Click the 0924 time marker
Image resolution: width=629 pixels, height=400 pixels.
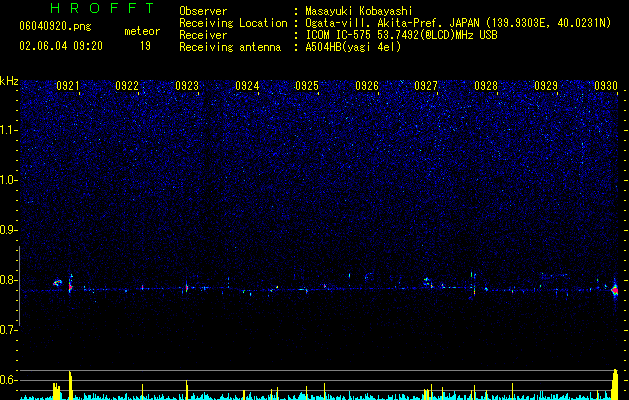247,86
